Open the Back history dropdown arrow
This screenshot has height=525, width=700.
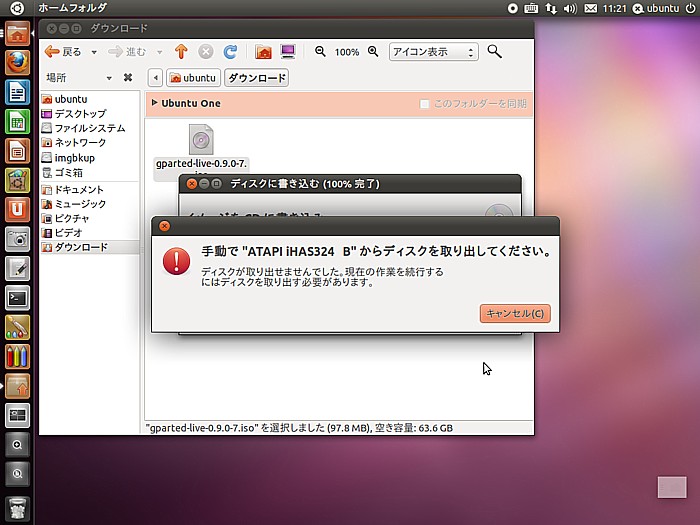pos(94,52)
